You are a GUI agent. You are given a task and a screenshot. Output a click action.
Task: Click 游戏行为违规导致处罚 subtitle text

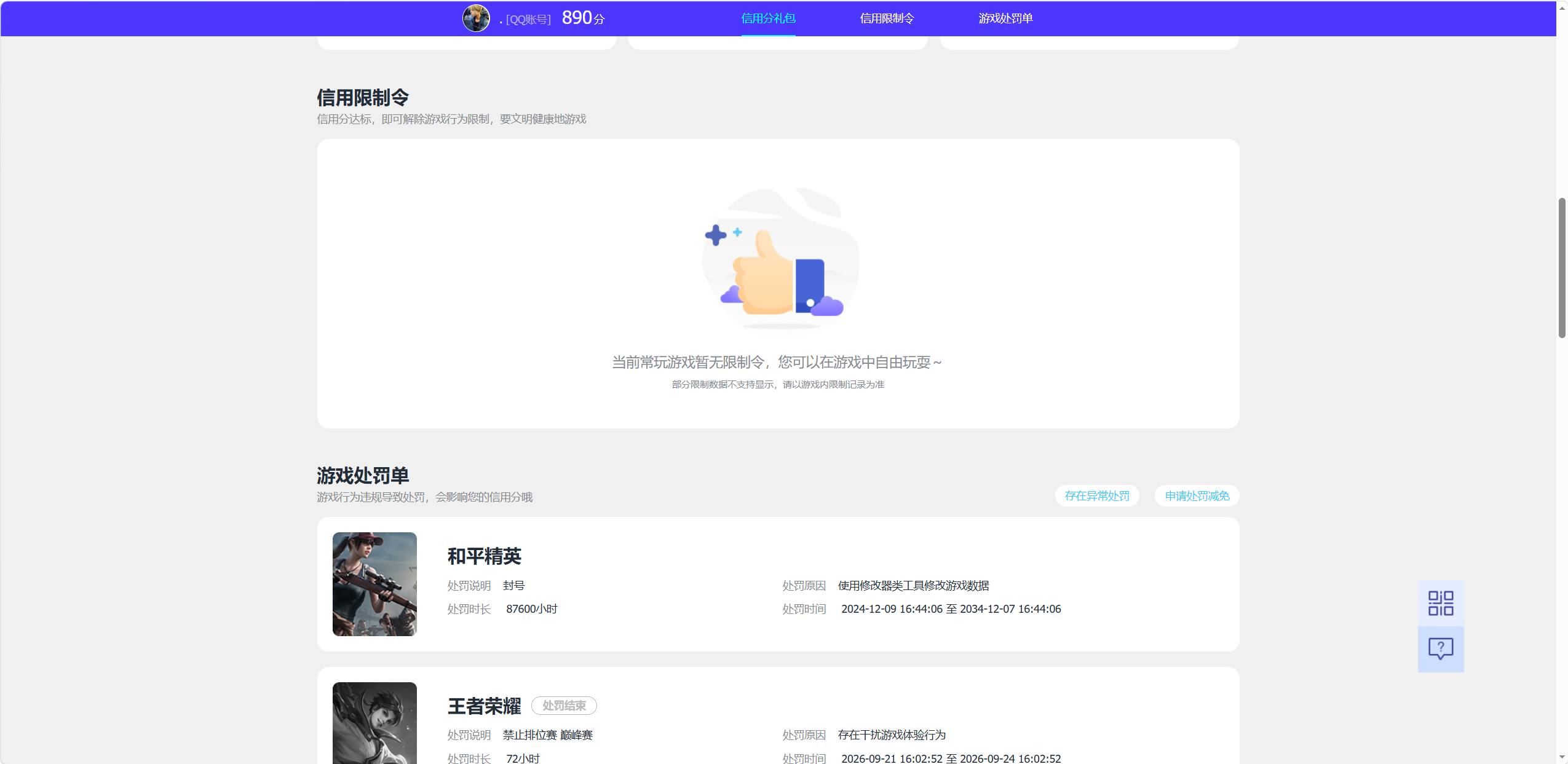424,497
